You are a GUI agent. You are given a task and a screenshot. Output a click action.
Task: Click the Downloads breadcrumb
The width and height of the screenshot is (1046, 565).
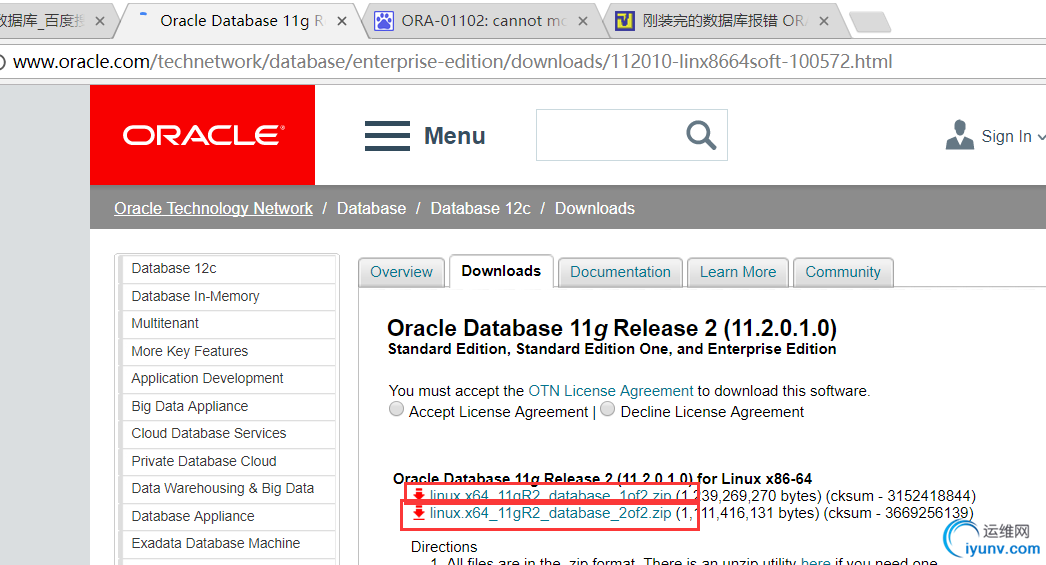click(595, 208)
